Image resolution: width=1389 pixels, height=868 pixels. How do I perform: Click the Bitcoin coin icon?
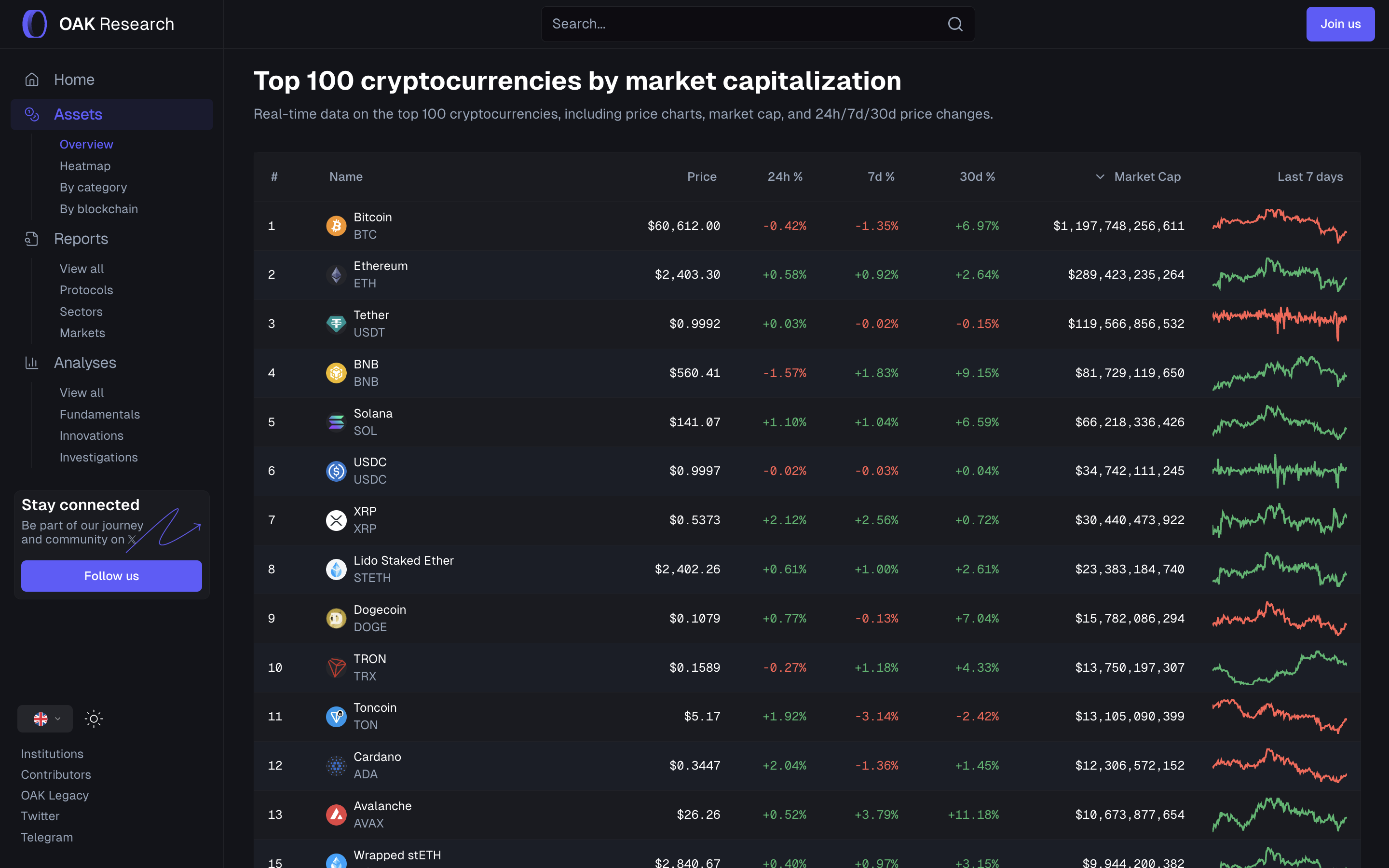(x=336, y=226)
